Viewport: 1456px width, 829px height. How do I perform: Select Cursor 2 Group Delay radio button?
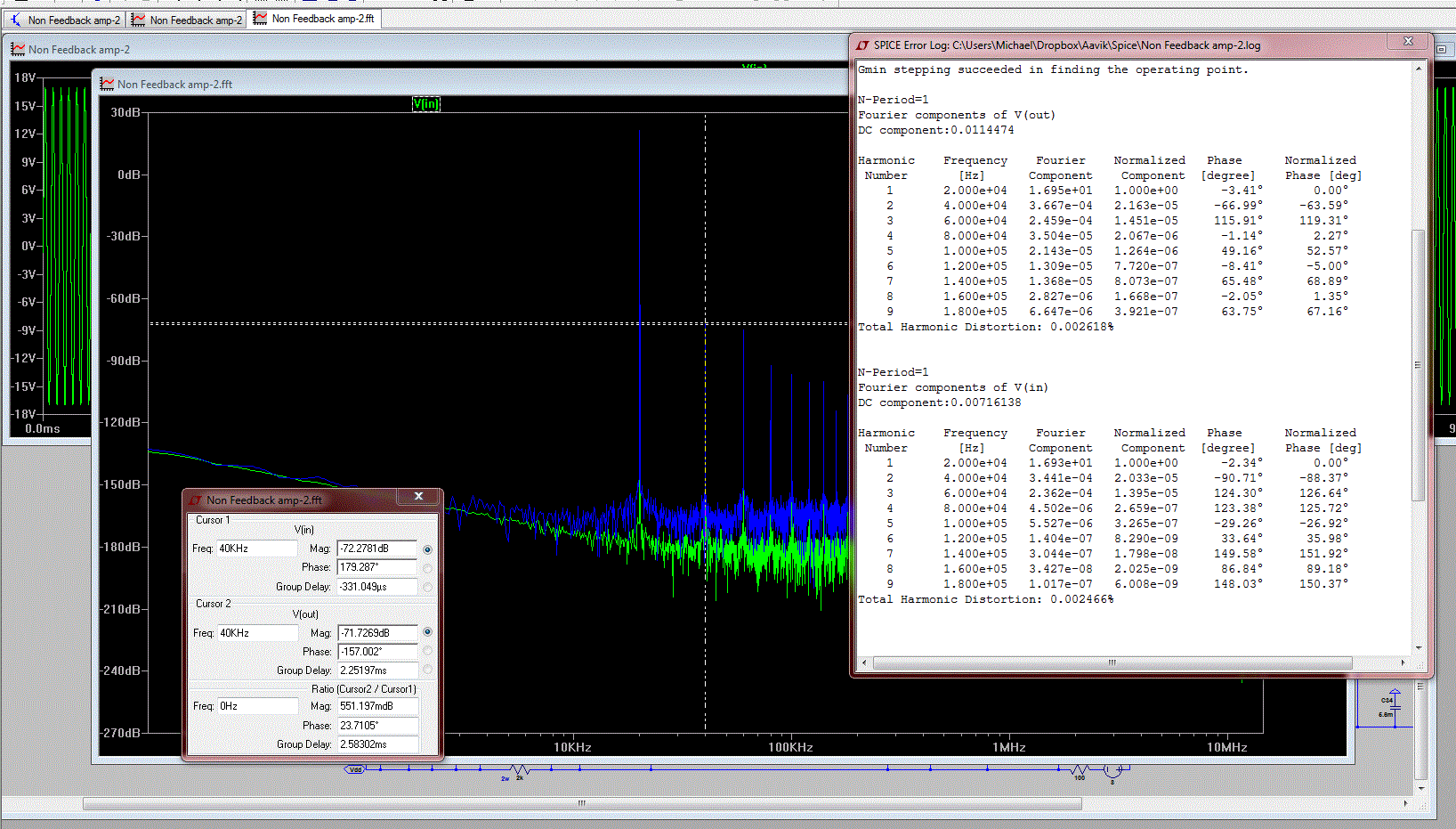[x=427, y=670]
